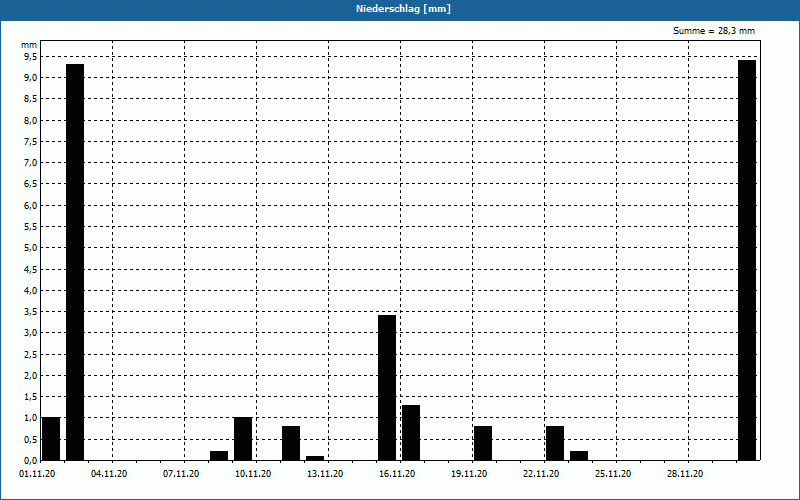The width and height of the screenshot is (800, 500).
Task: Click the 01.11.20 date label
Action: click(37, 474)
